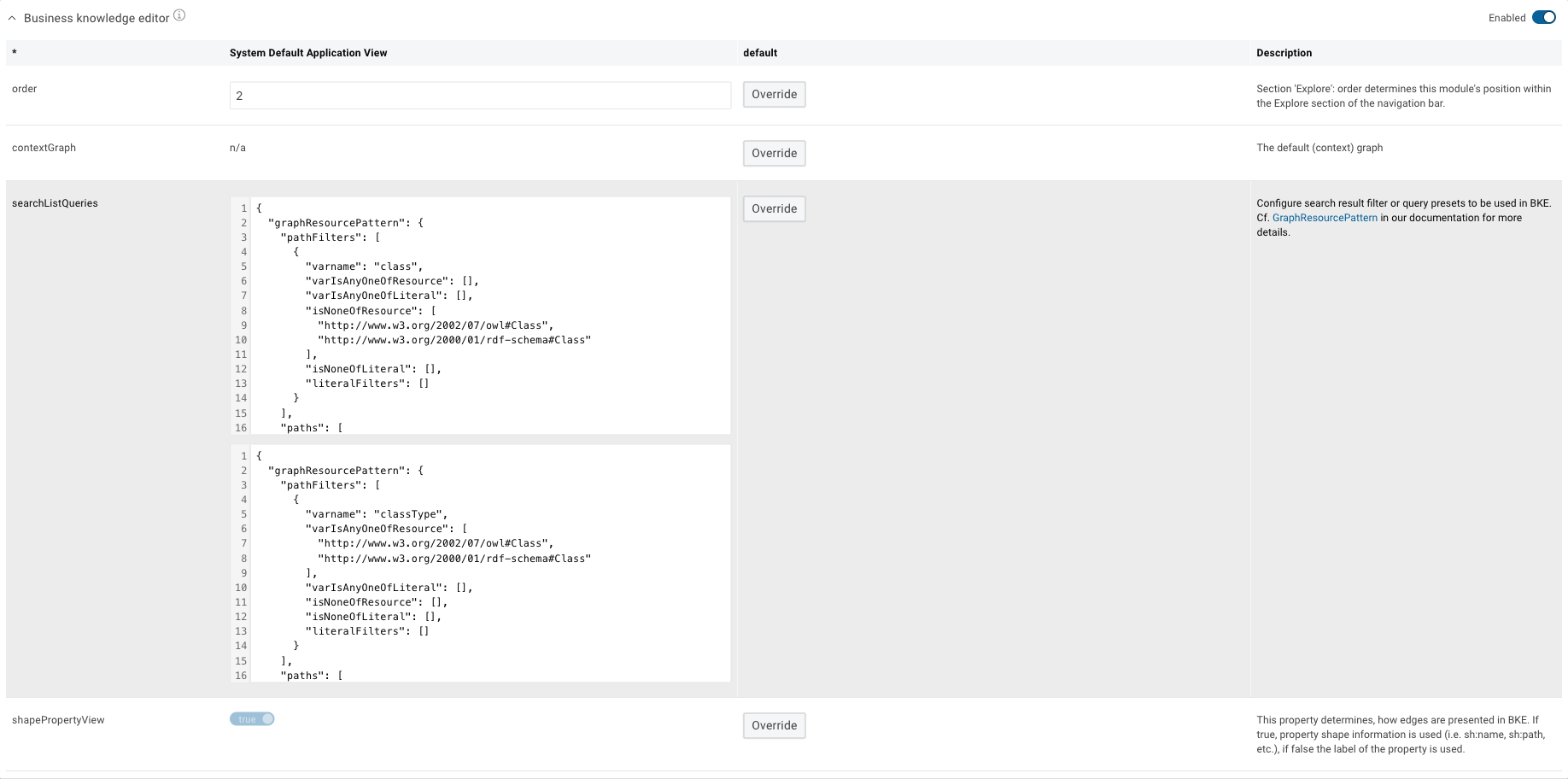Collapse the Business knowledge editor section
Image resolution: width=1568 pixels, height=779 pixels.
pyautogui.click(x=12, y=18)
